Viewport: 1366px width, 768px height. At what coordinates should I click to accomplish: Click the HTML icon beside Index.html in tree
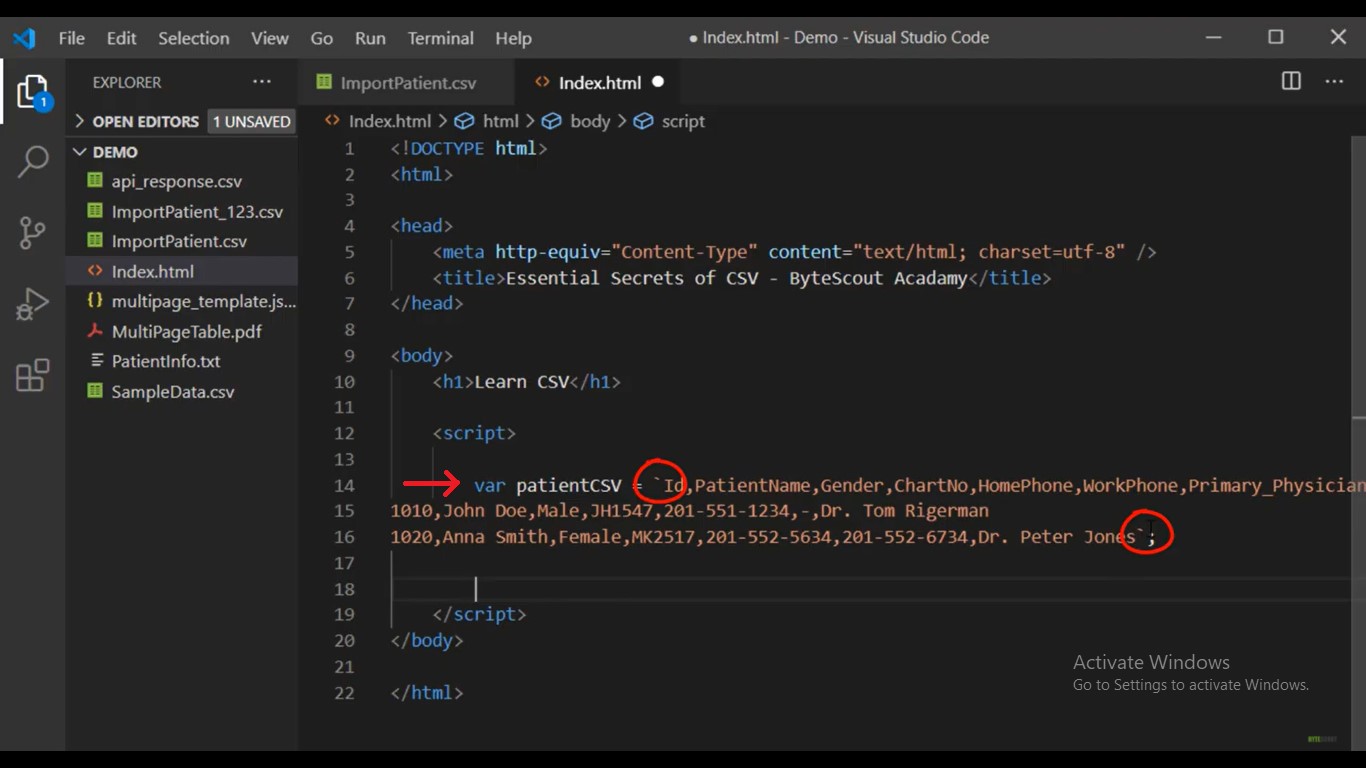click(95, 271)
